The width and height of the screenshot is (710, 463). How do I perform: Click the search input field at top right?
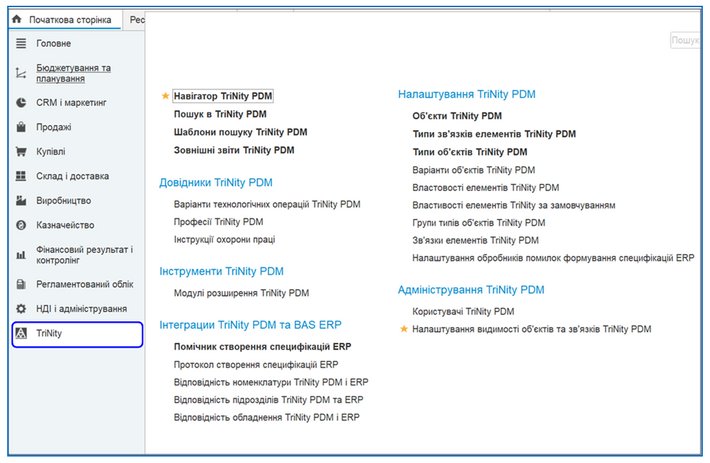tap(686, 40)
